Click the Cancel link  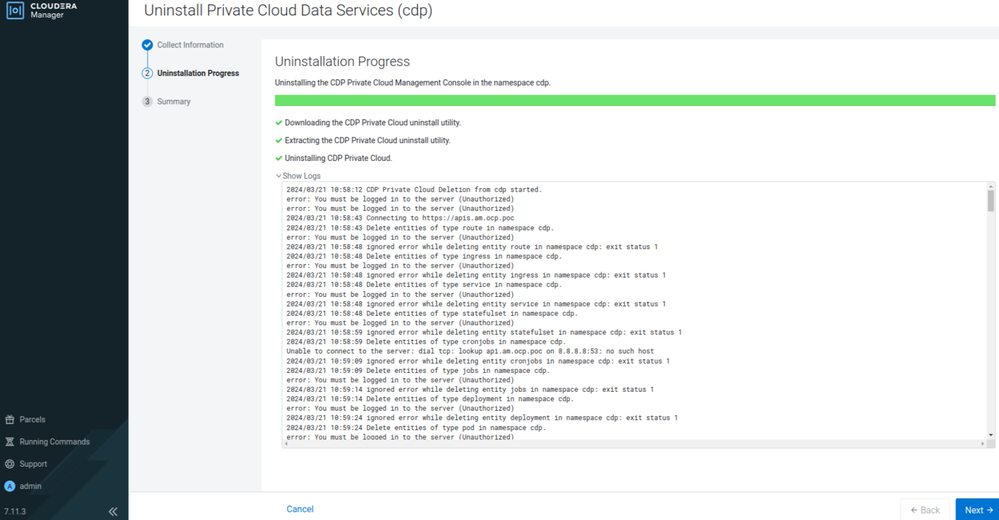(300, 509)
